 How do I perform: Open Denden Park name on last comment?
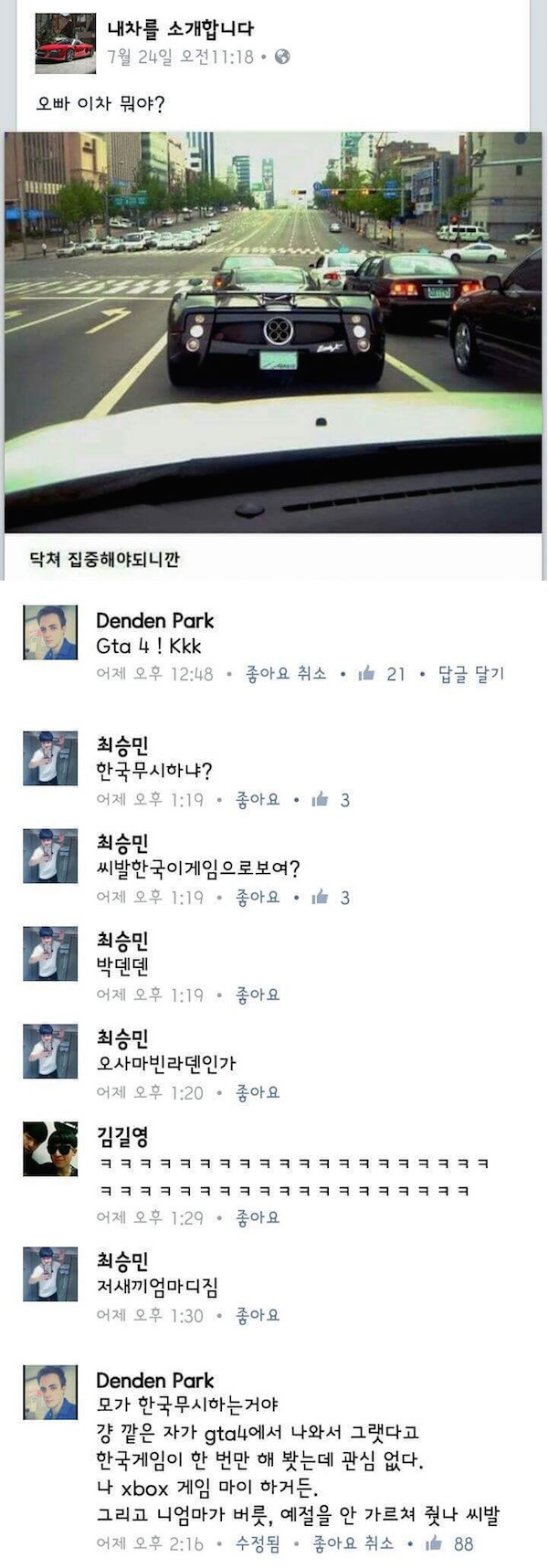155,1380
